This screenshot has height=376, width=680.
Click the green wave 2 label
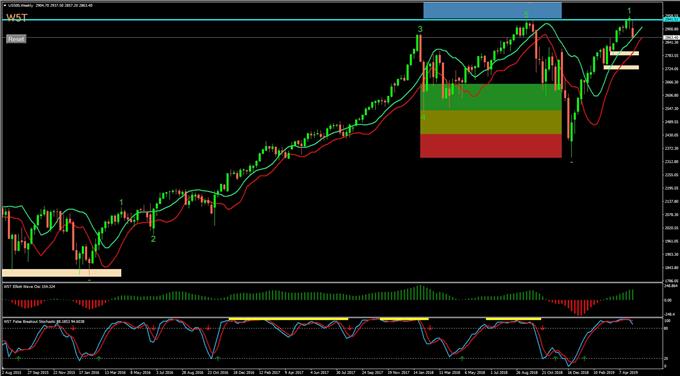point(153,239)
